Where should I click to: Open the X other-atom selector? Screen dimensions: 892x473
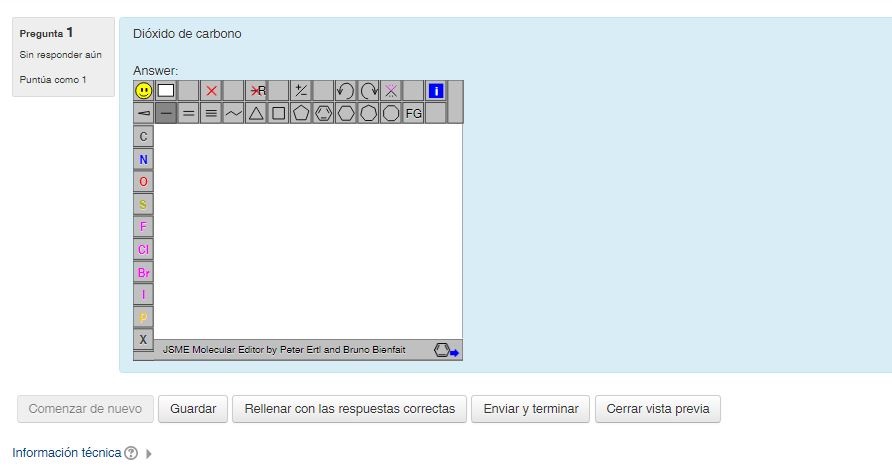144,339
